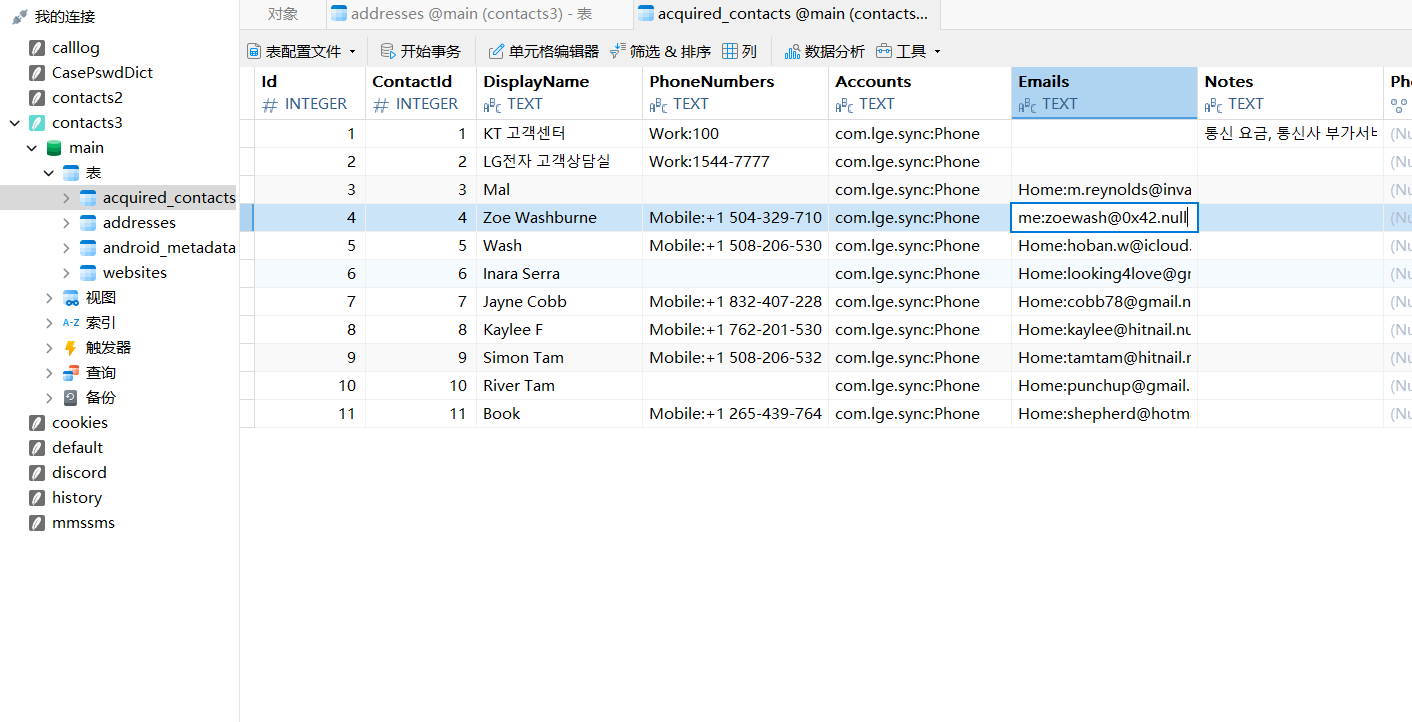Expand the websites table node
This screenshot has height=722, width=1412.
66,273
